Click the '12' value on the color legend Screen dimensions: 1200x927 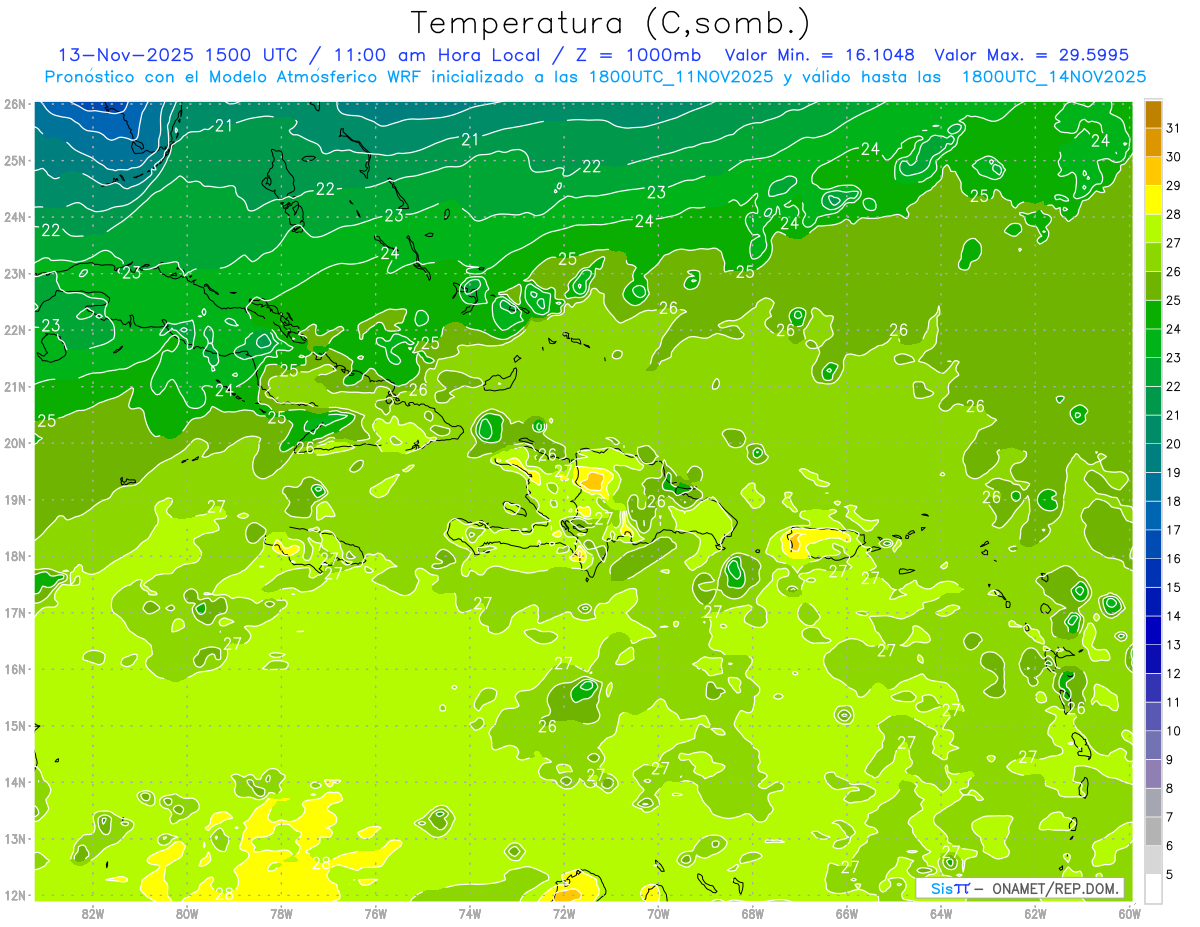[x=1174, y=674]
